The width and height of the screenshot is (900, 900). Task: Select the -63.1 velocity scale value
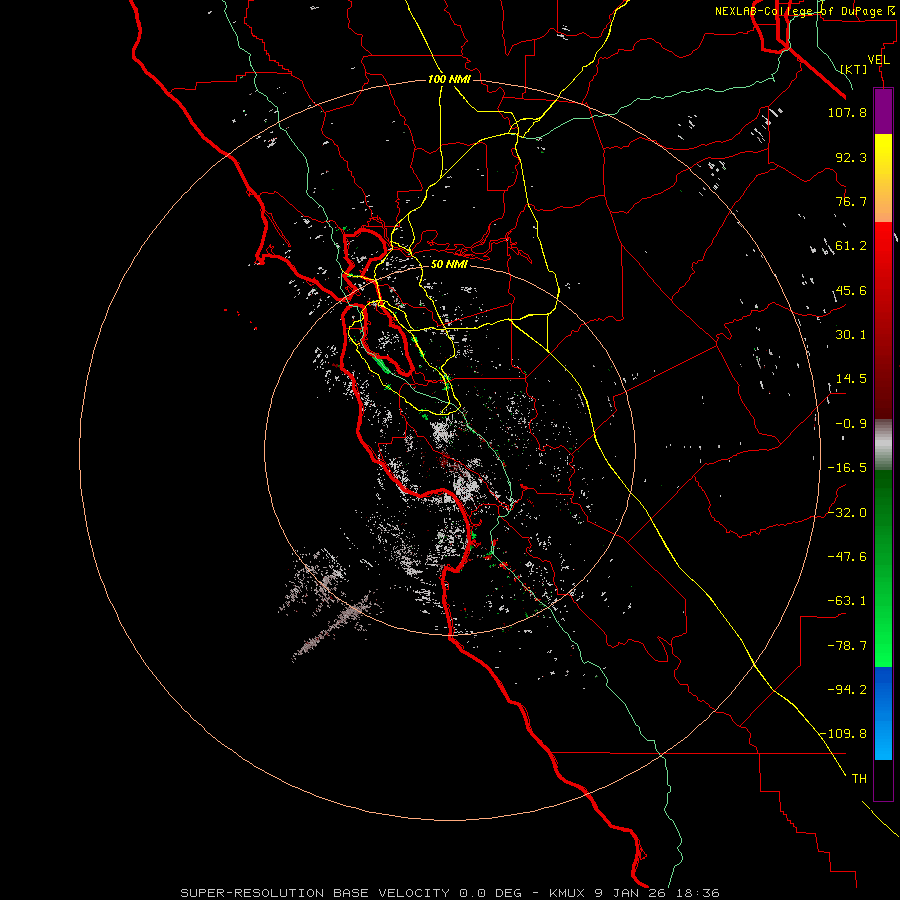847,601
